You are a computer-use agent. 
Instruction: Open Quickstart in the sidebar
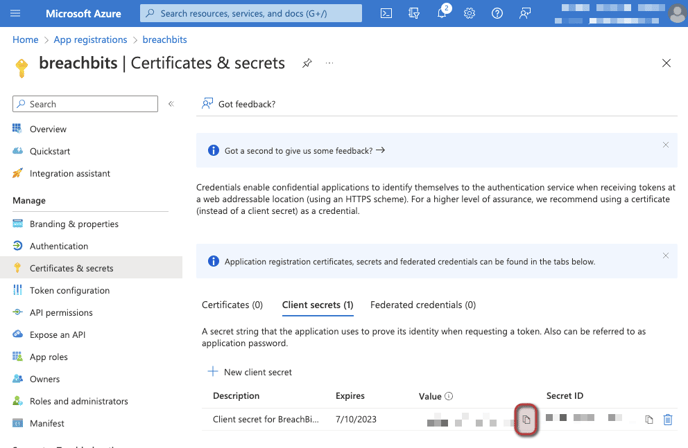click(x=50, y=151)
